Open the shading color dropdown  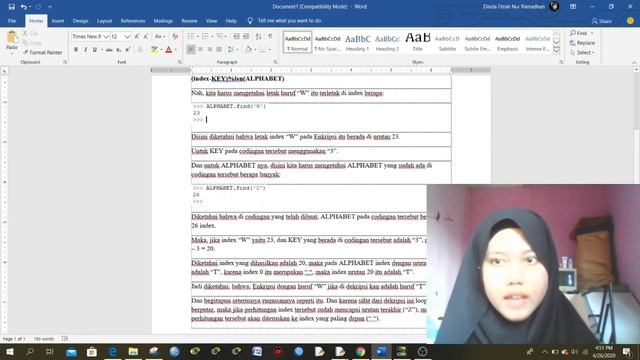[254, 49]
